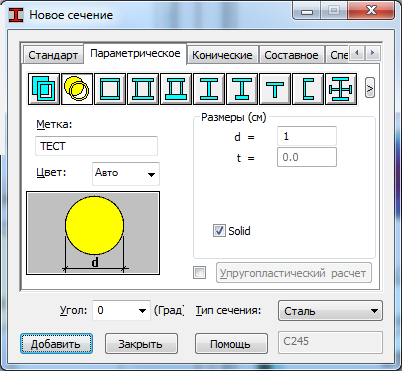Choose the double-web box section icon
This screenshot has height=371, width=402.
click(143, 89)
